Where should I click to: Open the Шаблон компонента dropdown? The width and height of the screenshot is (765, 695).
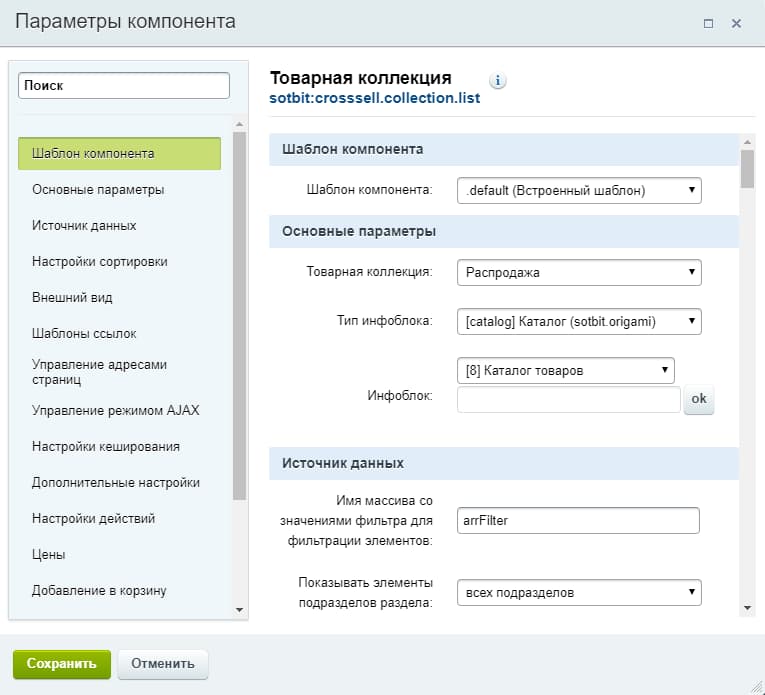tap(579, 190)
